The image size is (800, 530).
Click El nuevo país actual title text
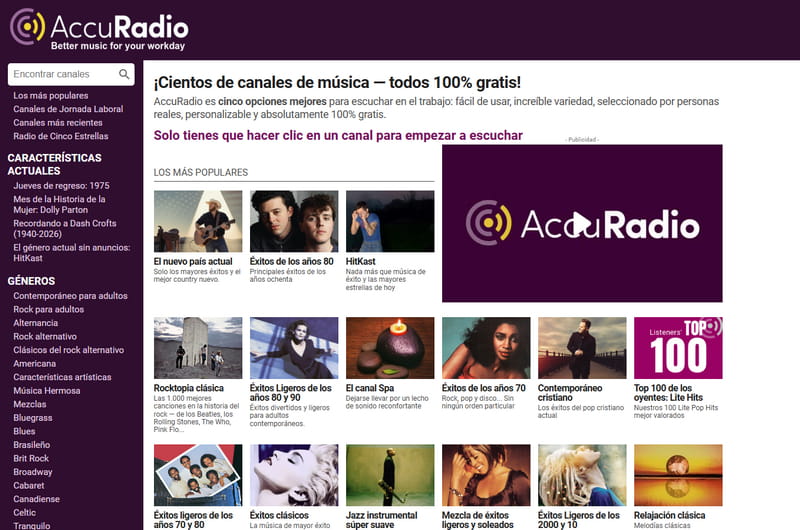[193, 261]
